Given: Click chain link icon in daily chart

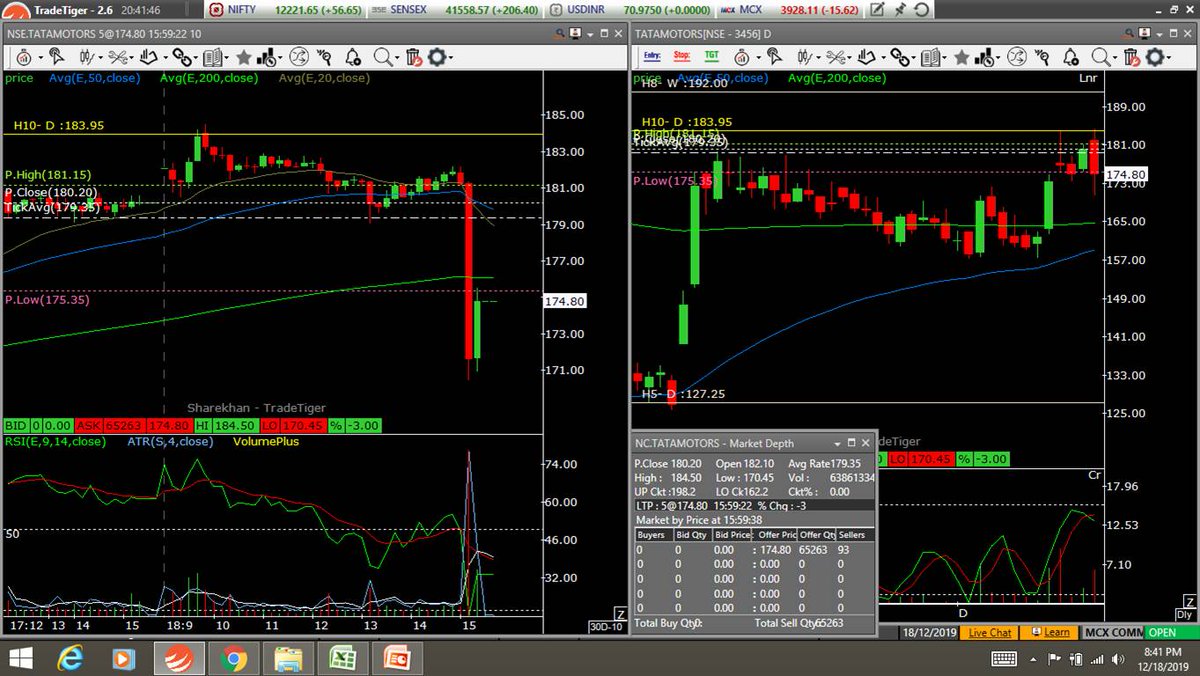Looking at the screenshot, I should click(x=900, y=56).
